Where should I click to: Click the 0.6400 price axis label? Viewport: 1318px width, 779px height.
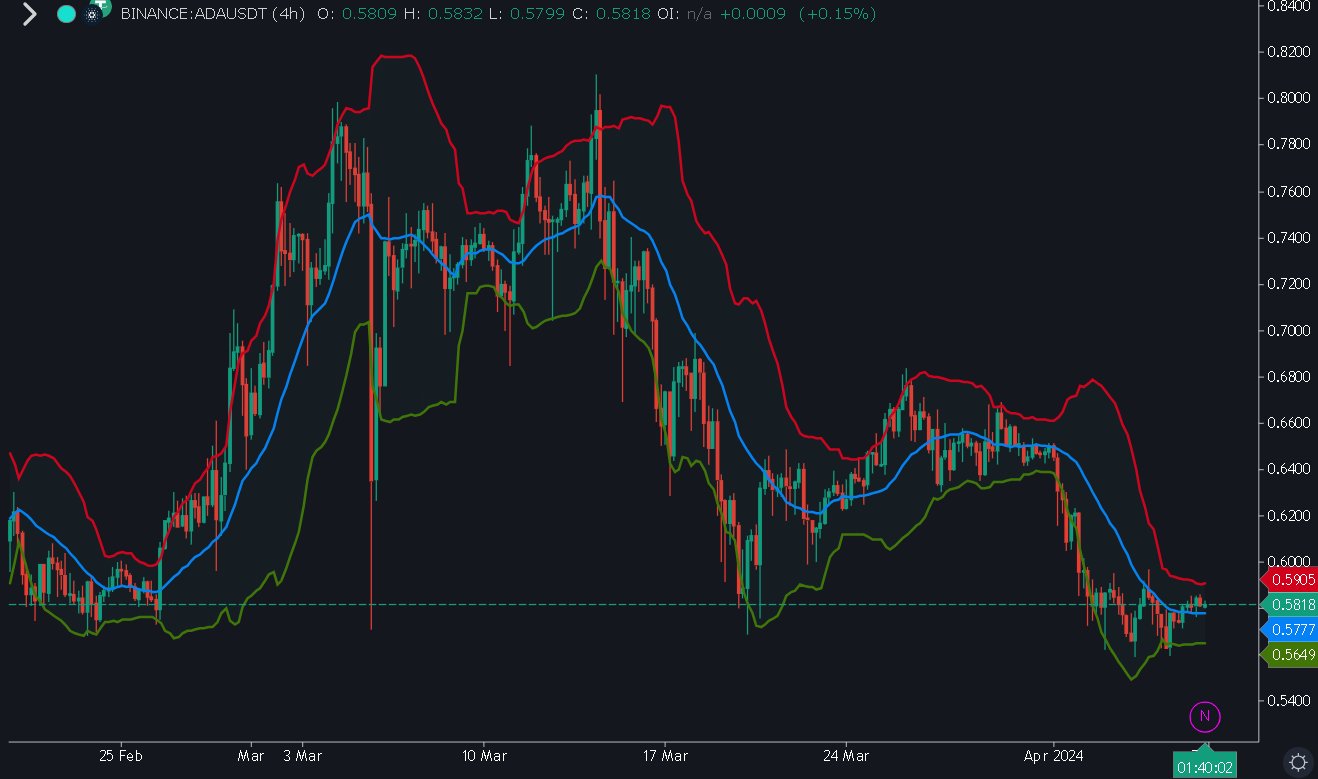pos(1287,469)
